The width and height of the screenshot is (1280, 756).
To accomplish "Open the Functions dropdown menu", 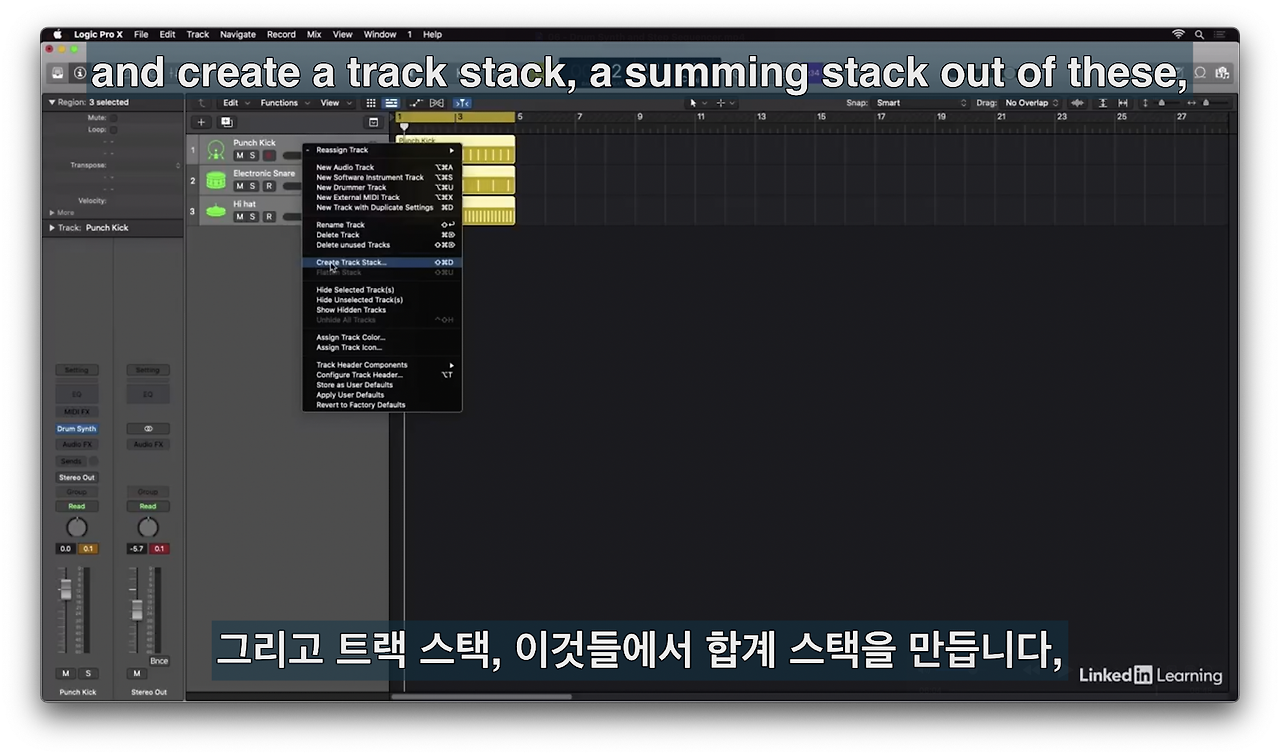I will click(x=284, y=103).
